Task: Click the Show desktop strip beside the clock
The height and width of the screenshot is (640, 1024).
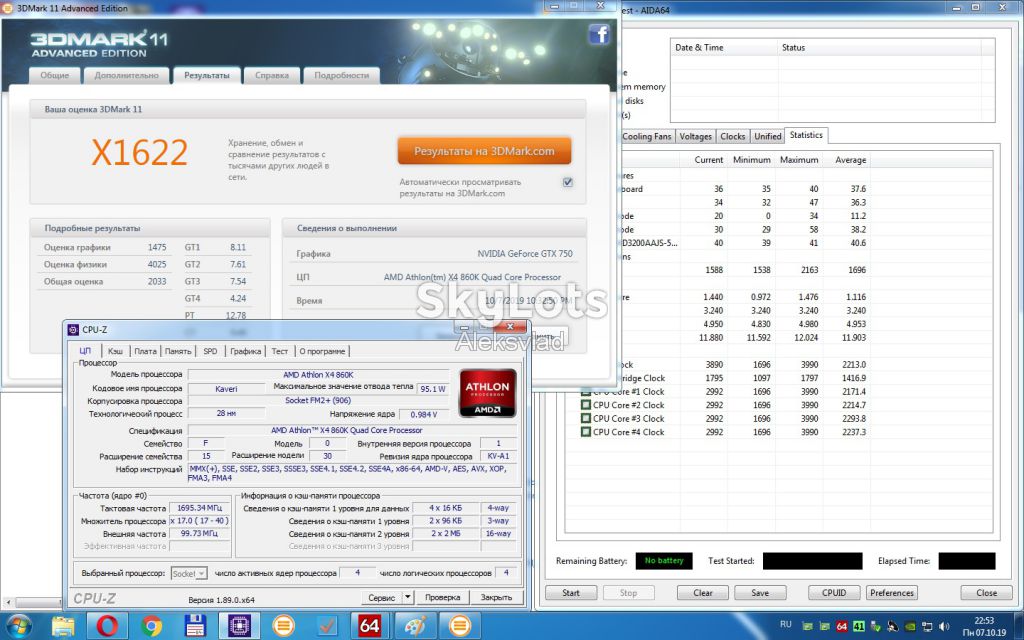Action: [x=1019, y=626]
